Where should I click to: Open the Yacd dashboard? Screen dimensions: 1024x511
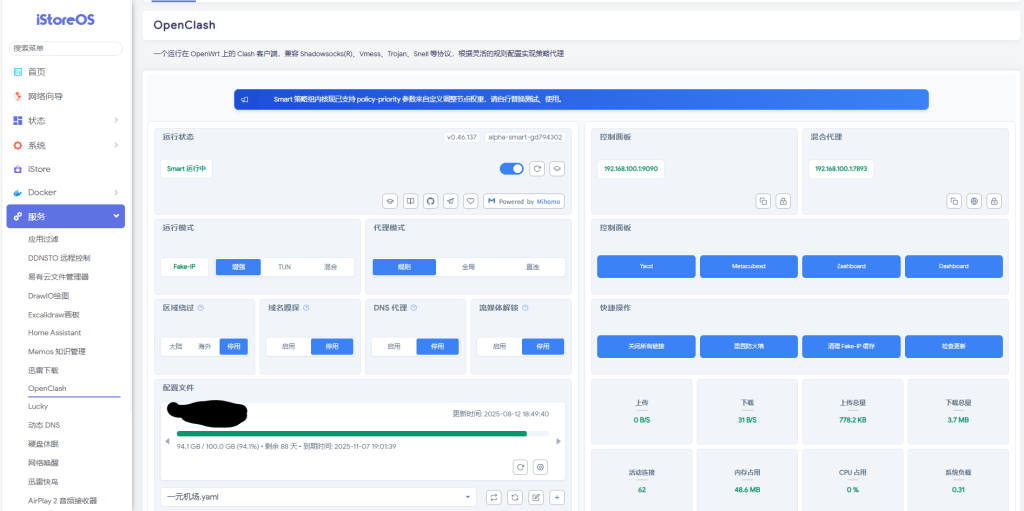pyautogui.click(x=647, y=267)
